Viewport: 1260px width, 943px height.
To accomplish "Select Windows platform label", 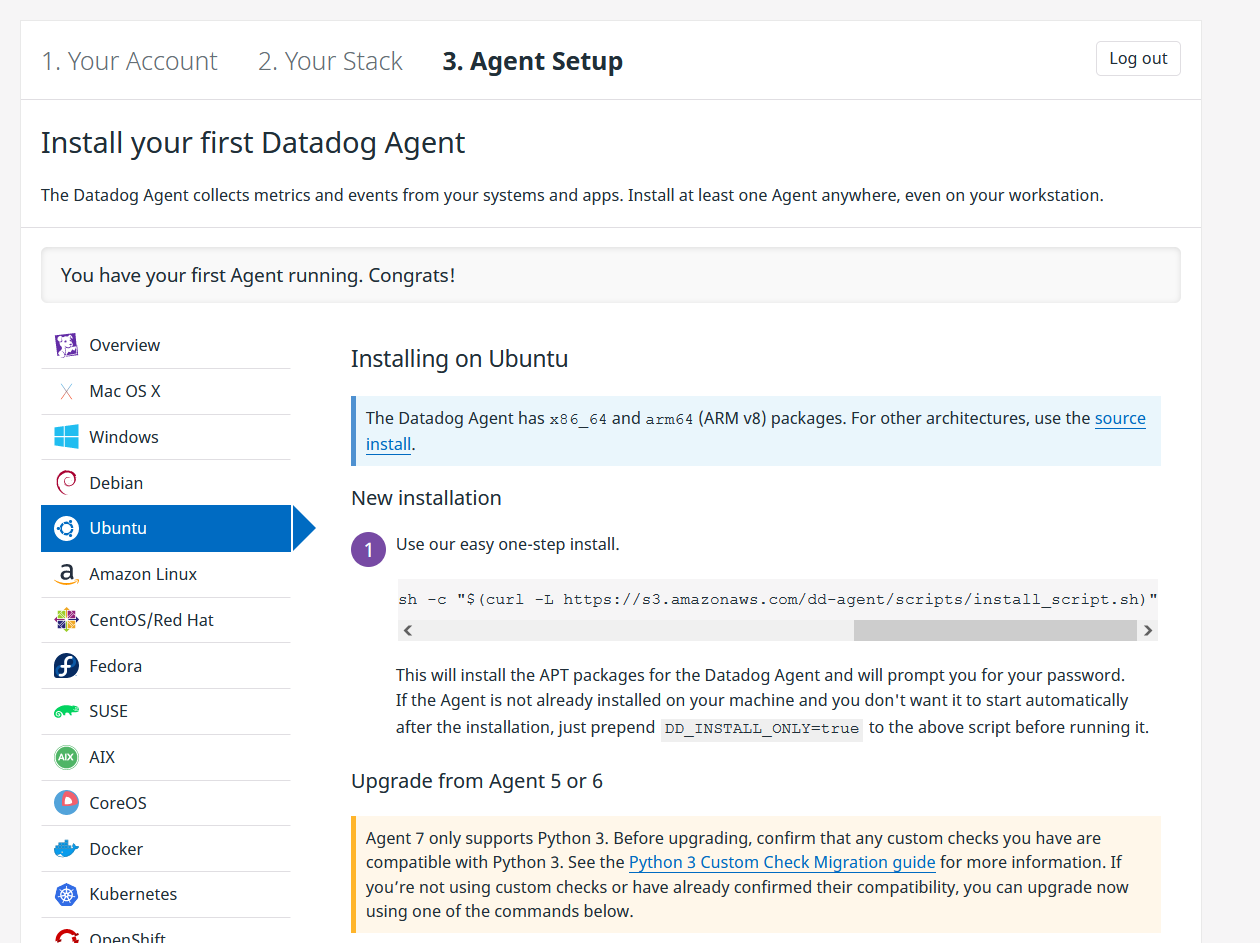I will (124, 437).
